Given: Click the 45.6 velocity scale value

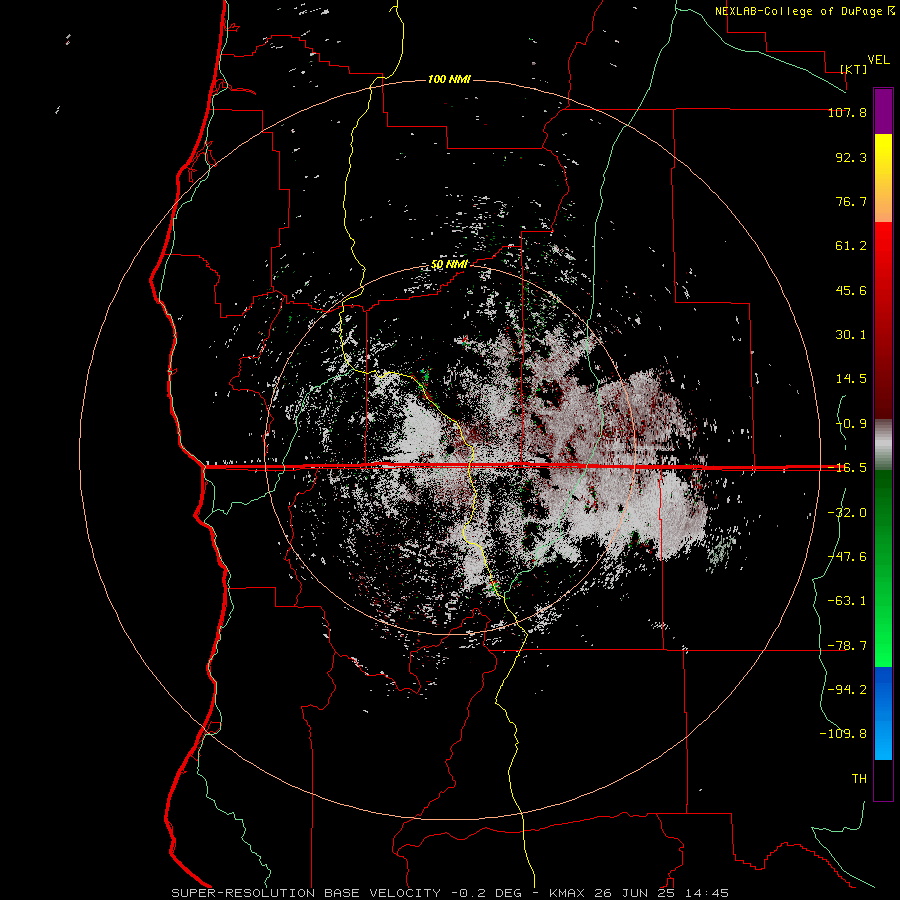Looking at the screenshot, I should (x=851, y=290).
